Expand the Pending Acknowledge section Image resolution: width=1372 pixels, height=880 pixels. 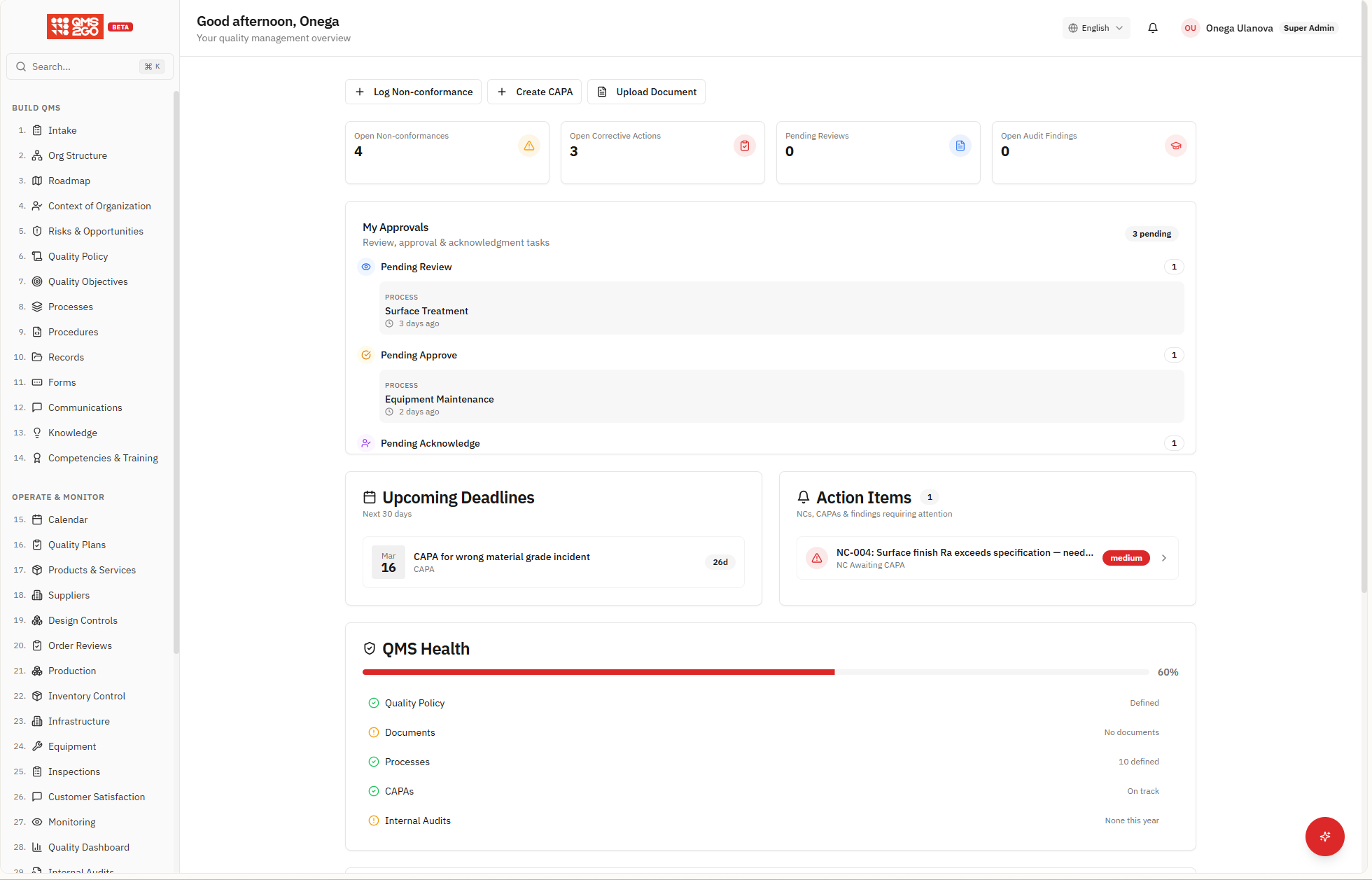430,443
